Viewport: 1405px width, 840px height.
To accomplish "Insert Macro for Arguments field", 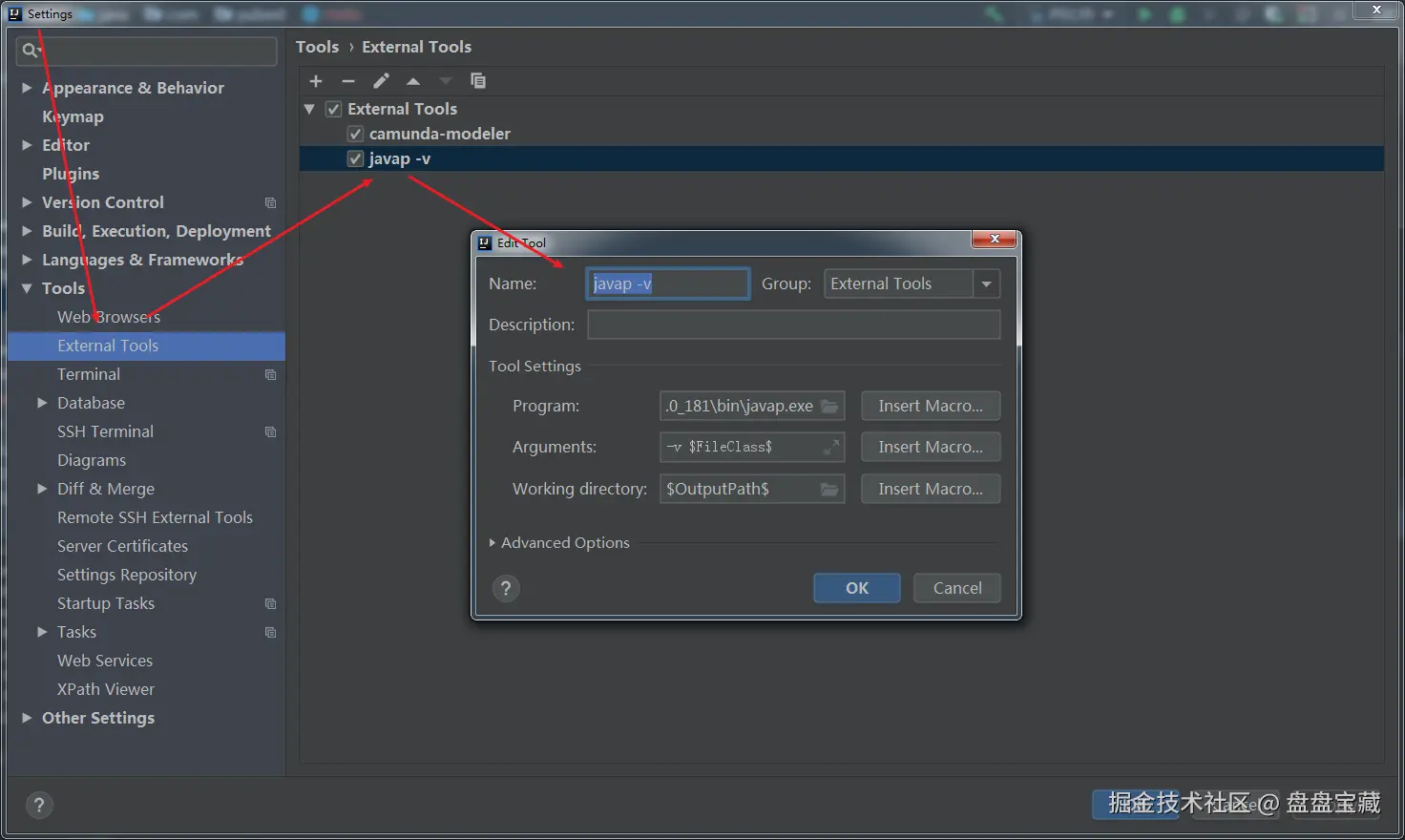I will 931,447.
